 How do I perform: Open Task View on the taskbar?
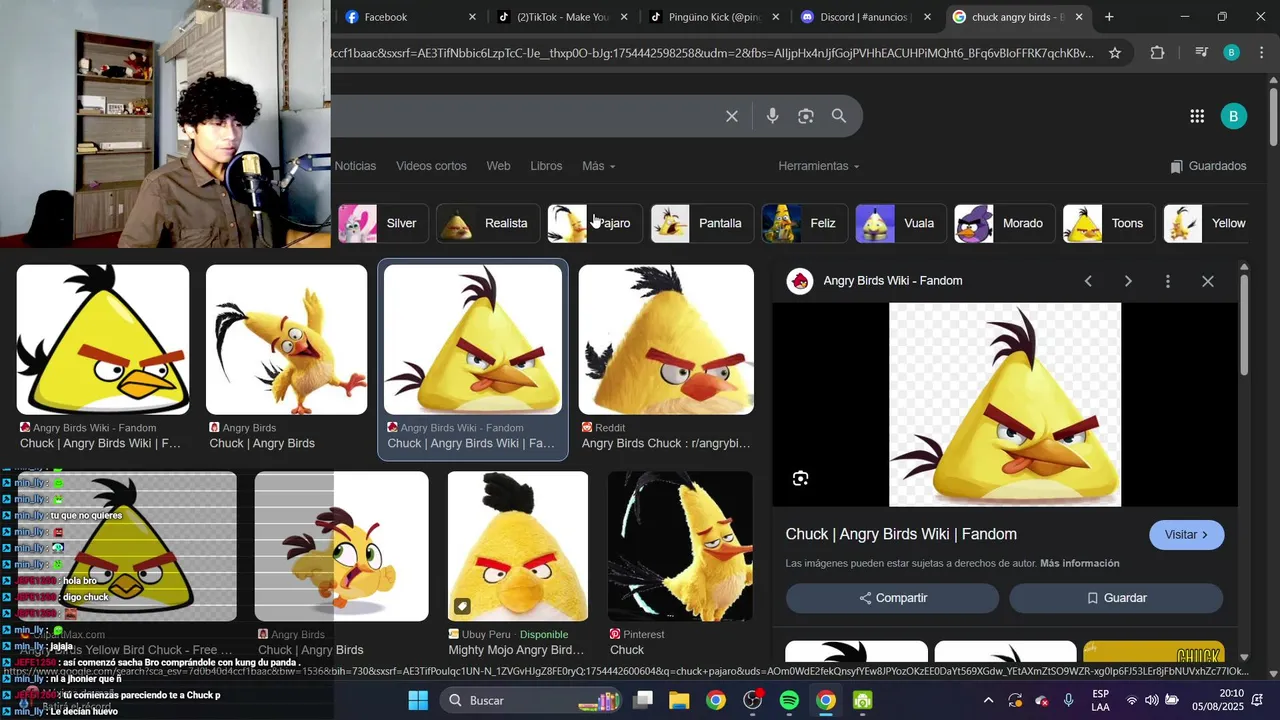643,700
